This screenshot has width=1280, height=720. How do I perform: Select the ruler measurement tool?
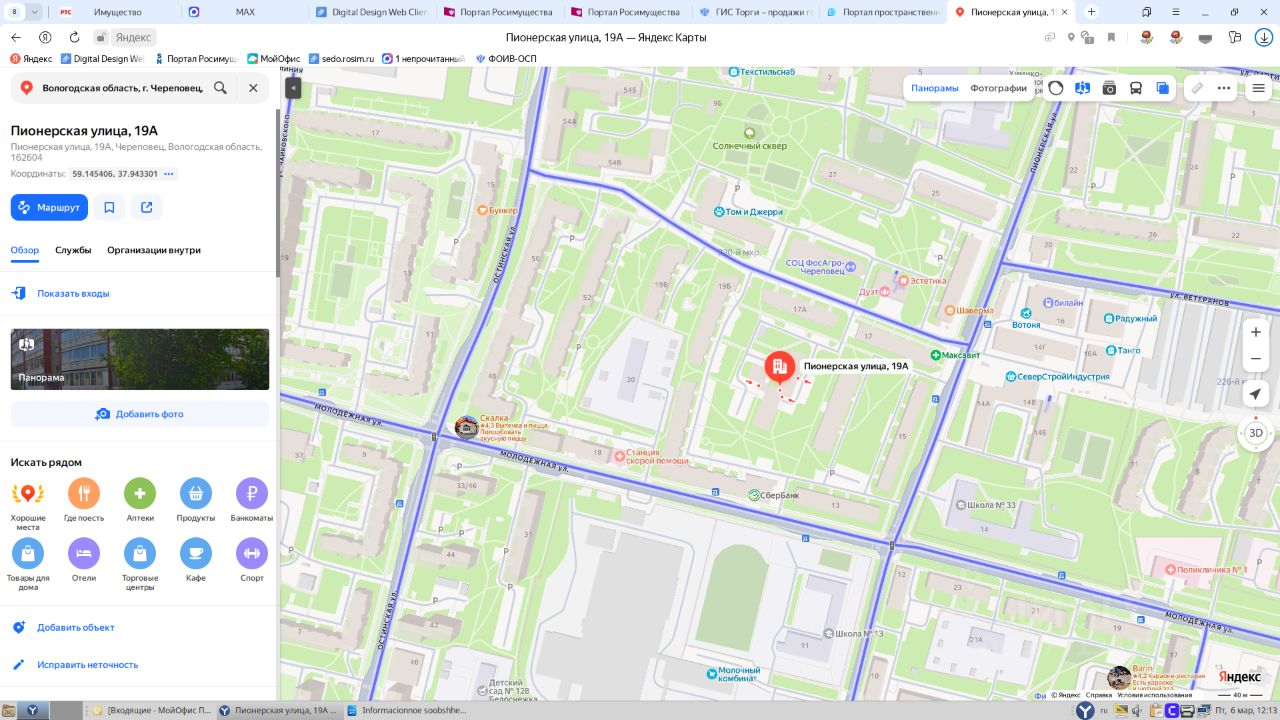(x=1197, y=88)
